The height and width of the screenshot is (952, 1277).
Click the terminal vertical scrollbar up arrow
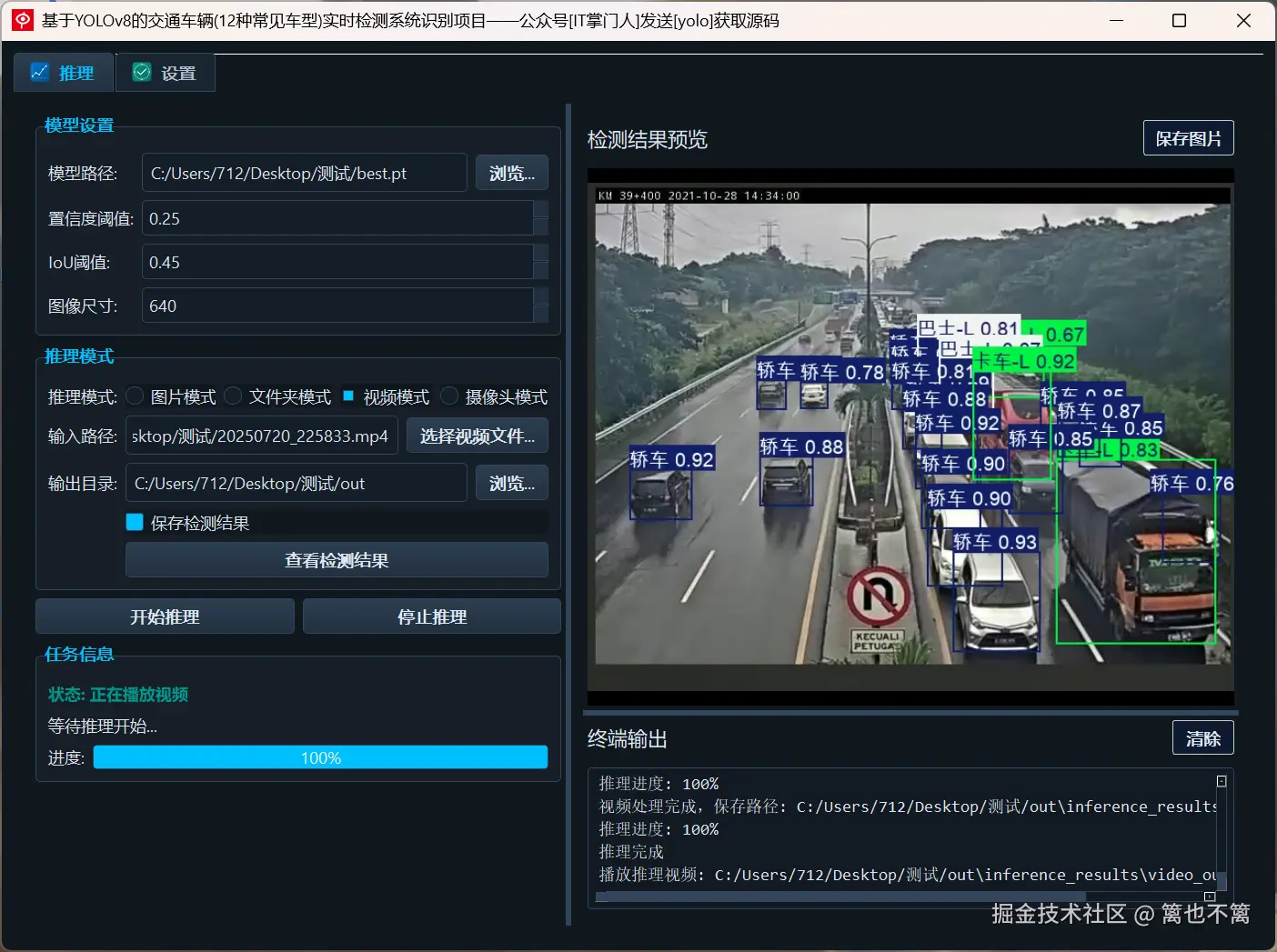pyautogui.click(x=1222, y=781)
